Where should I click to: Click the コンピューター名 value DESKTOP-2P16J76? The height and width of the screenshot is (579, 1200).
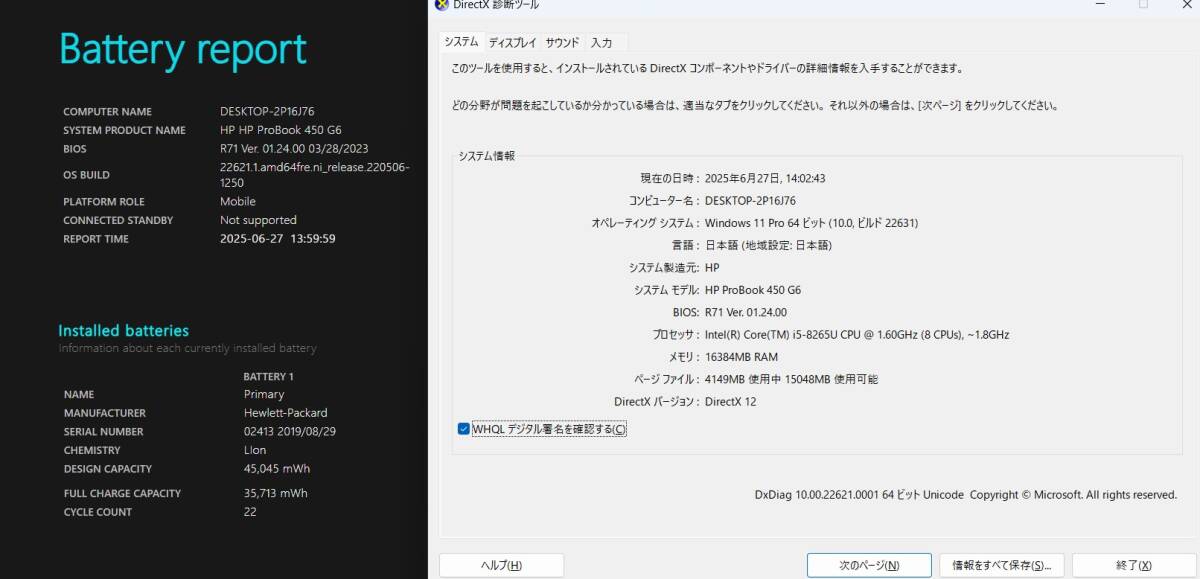coord(750,200)
